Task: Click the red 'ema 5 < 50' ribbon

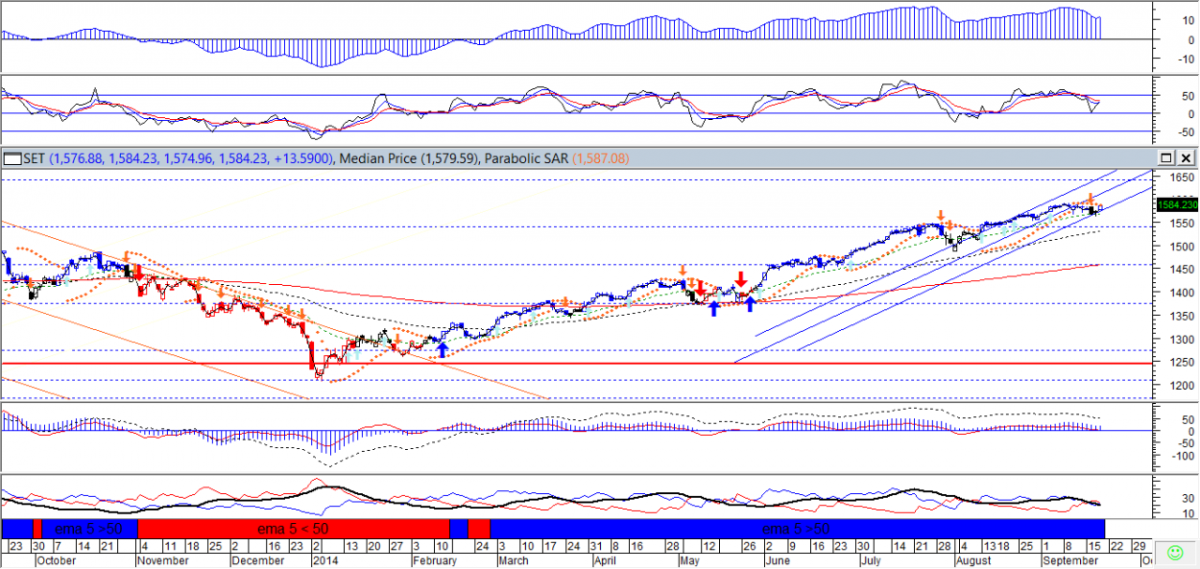Action: [293, 528]
